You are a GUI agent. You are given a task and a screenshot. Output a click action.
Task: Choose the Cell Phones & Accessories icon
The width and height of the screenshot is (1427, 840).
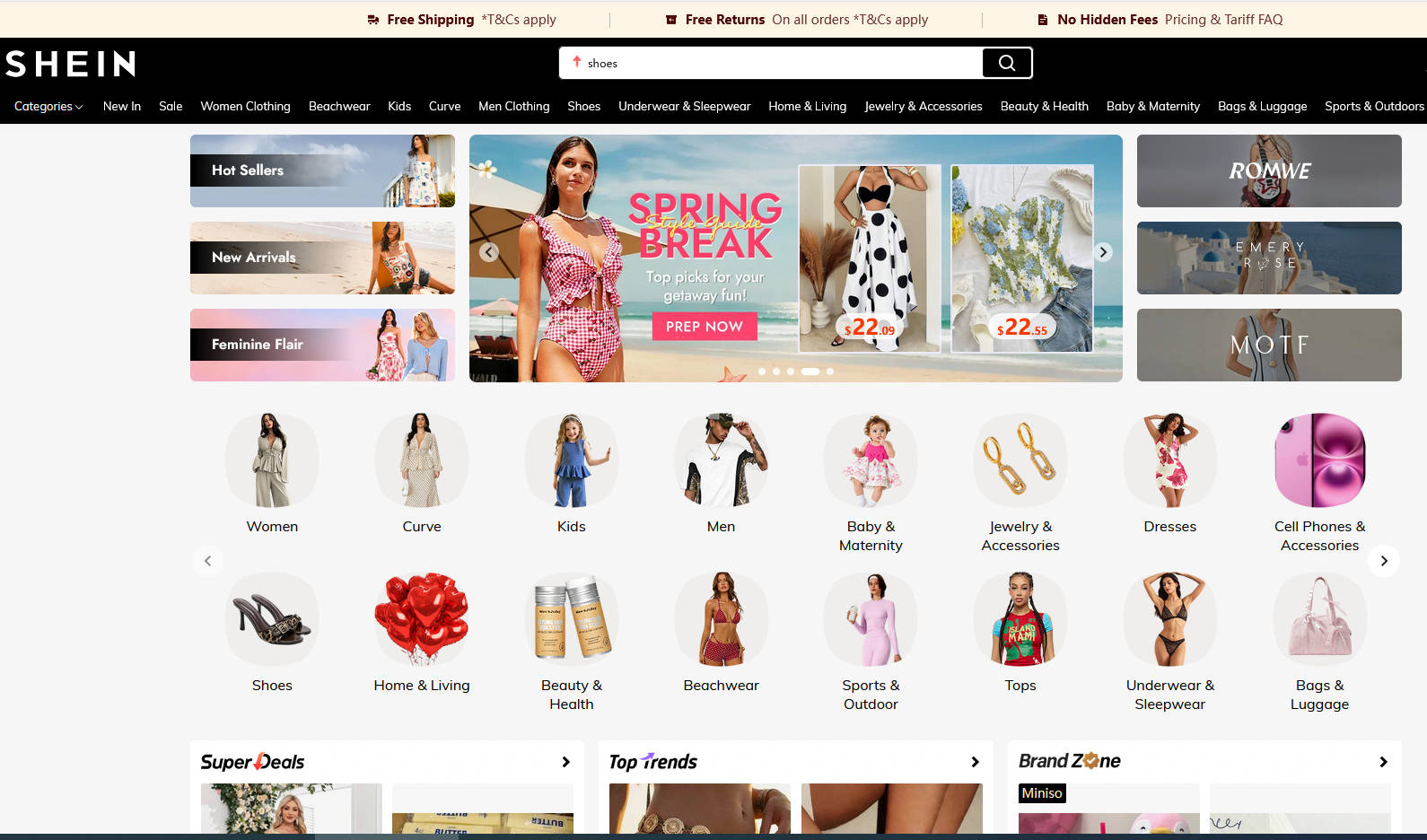click(1319, 460)
